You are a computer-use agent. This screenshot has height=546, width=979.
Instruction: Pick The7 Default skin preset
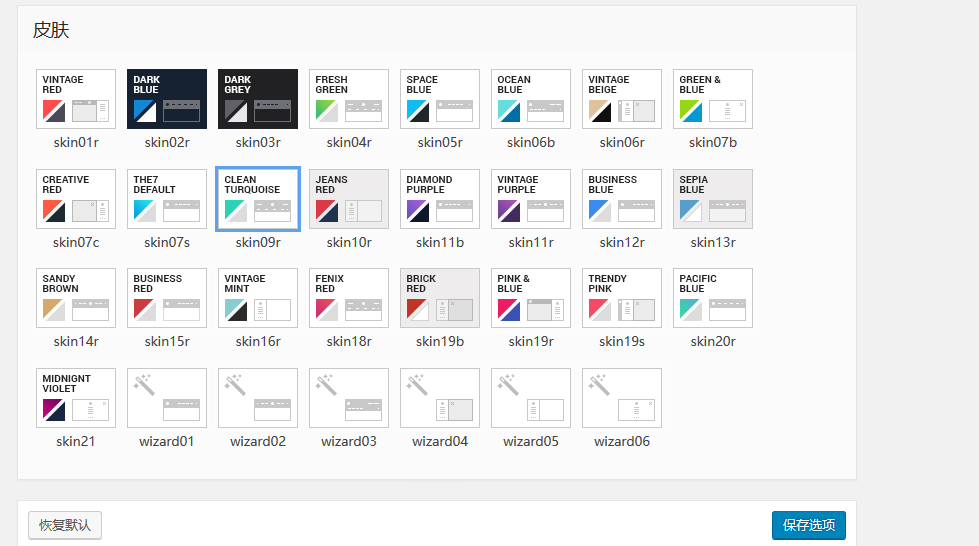click(x=167, y=199)
